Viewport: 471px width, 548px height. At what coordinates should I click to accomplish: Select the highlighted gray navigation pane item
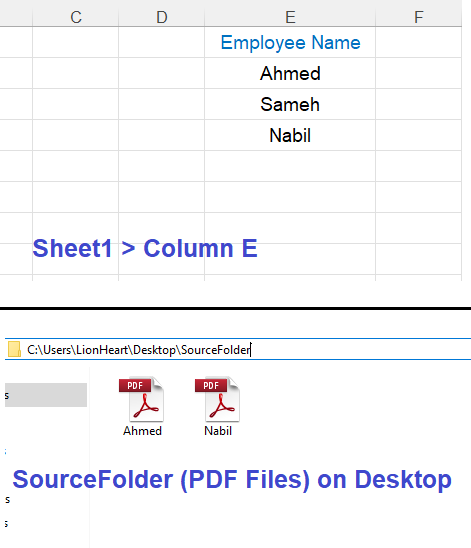46,395
